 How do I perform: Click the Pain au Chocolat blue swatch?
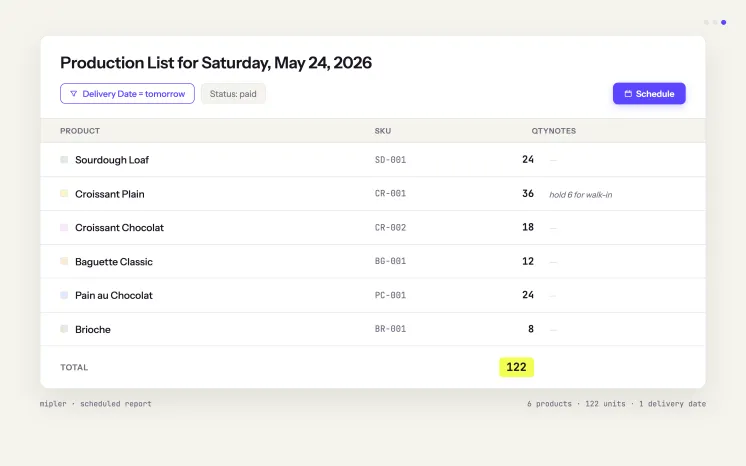pyautogui.click(x=64, y=295)
